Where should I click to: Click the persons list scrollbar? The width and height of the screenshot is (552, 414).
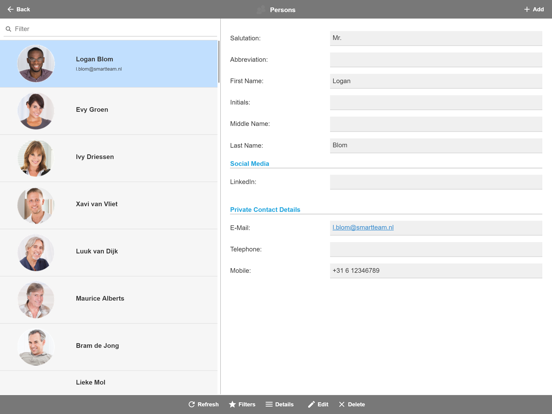219,62
